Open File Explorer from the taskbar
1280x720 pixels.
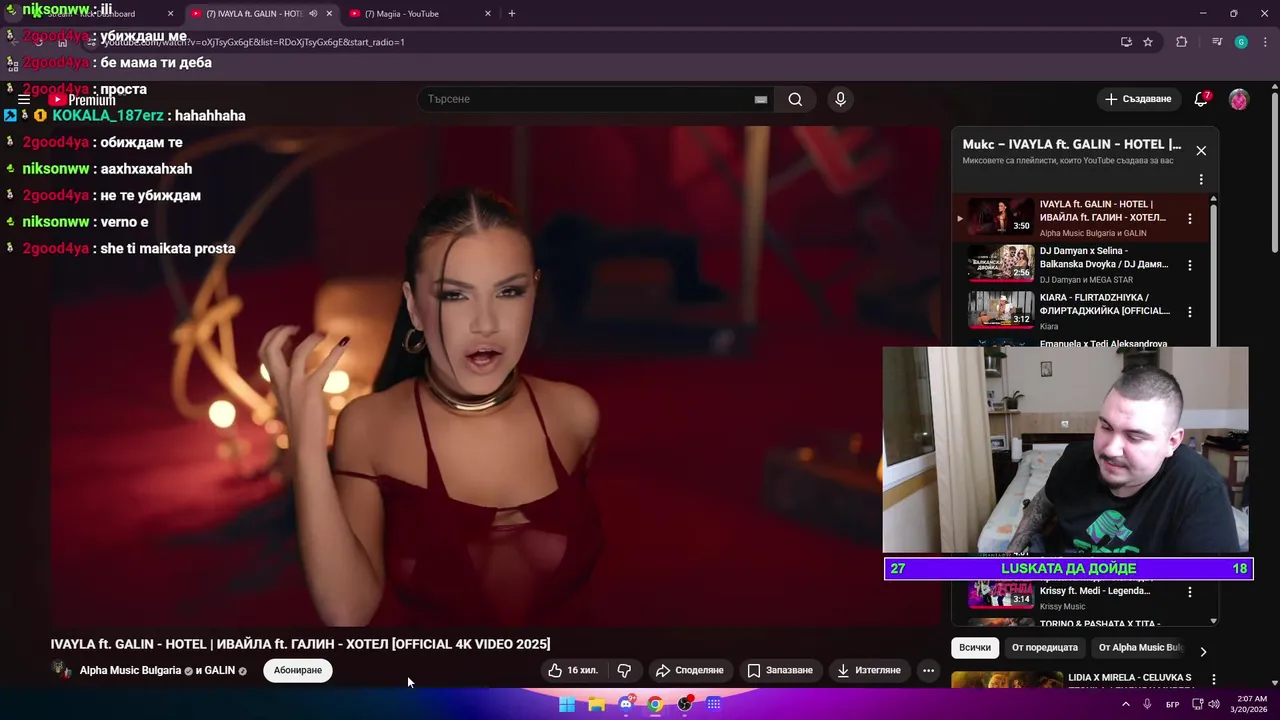597,704
